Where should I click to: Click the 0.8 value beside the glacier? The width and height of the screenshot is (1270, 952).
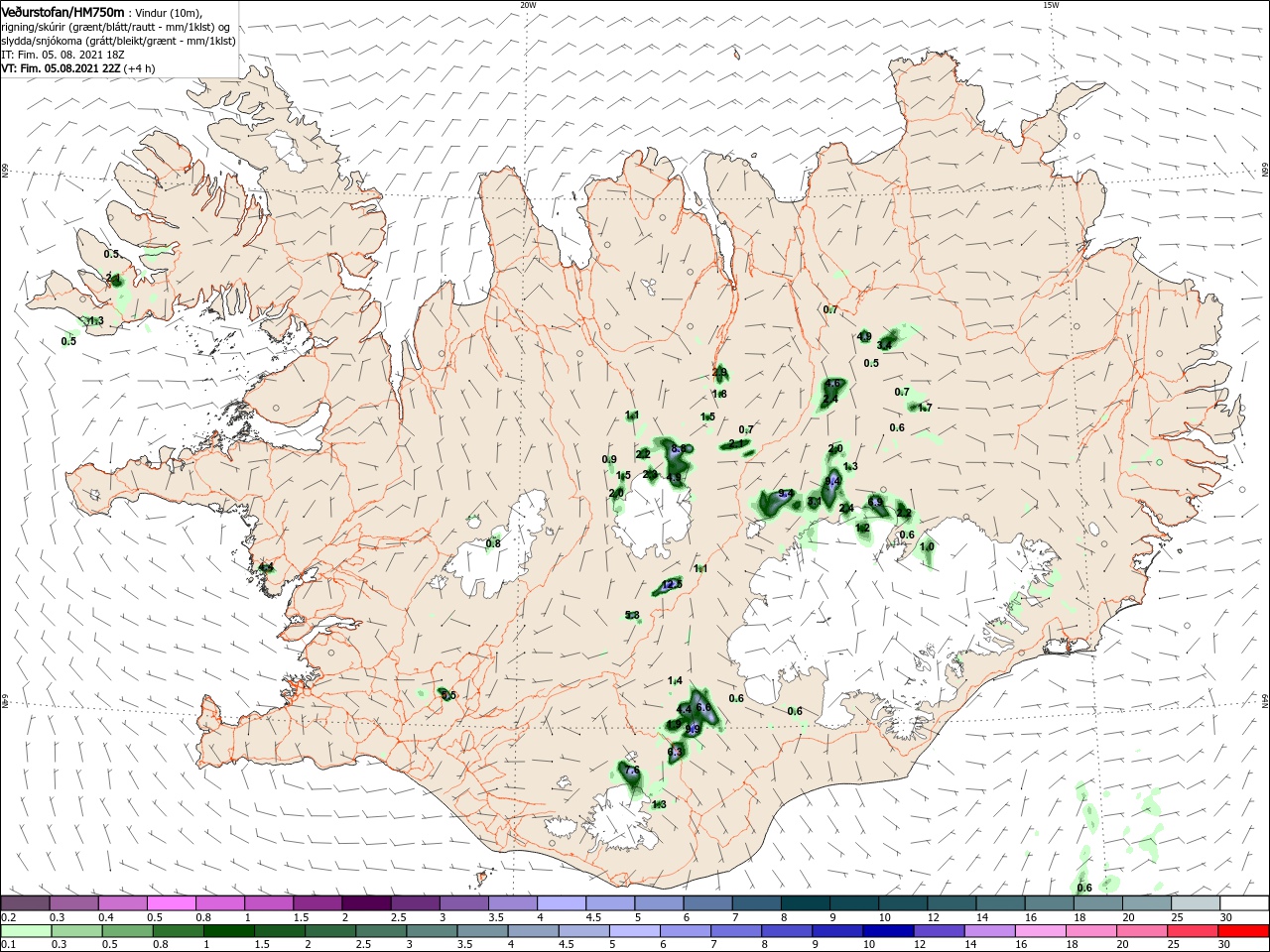tap(493, 543)
